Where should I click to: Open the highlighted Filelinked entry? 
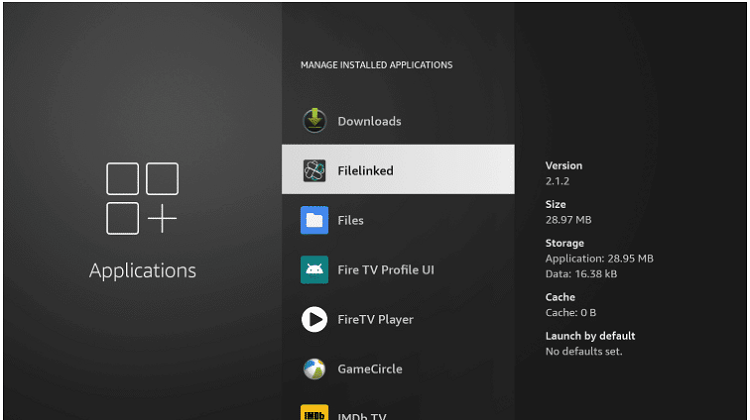pos(398,169)
